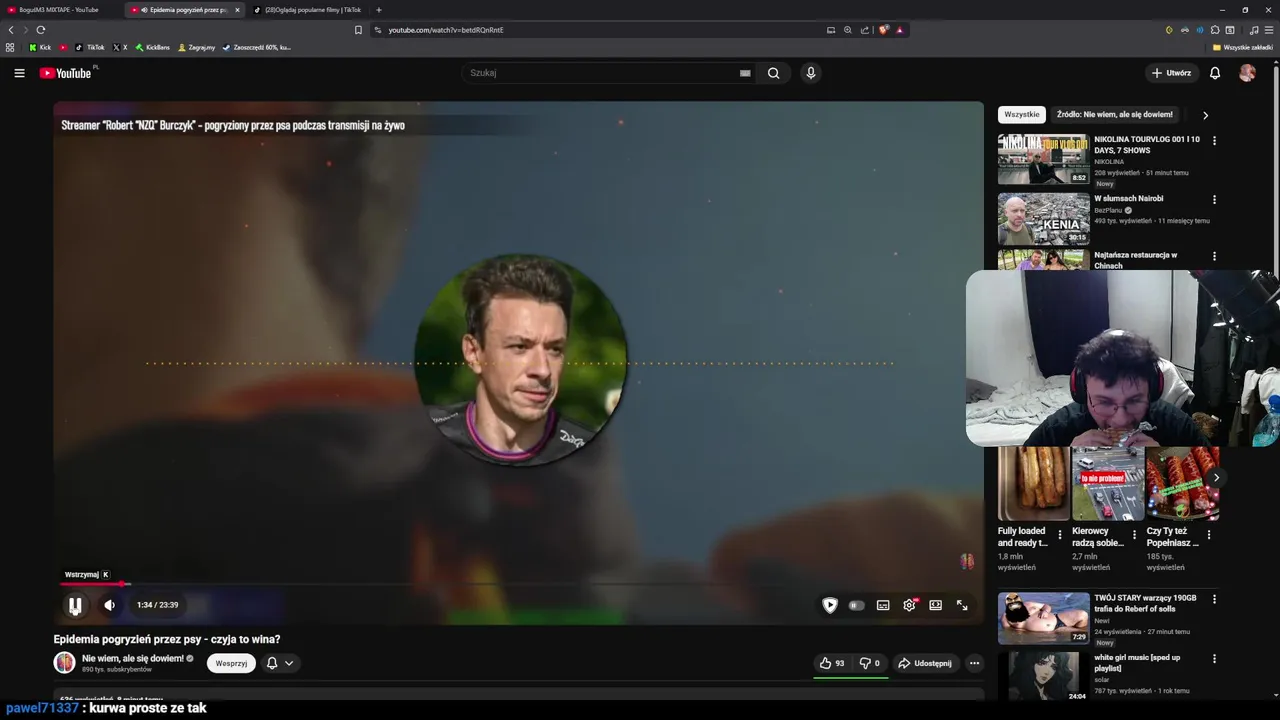Open the apps grid in bookmarks bar
1280x720 pixels.
(x=10, y=47)
